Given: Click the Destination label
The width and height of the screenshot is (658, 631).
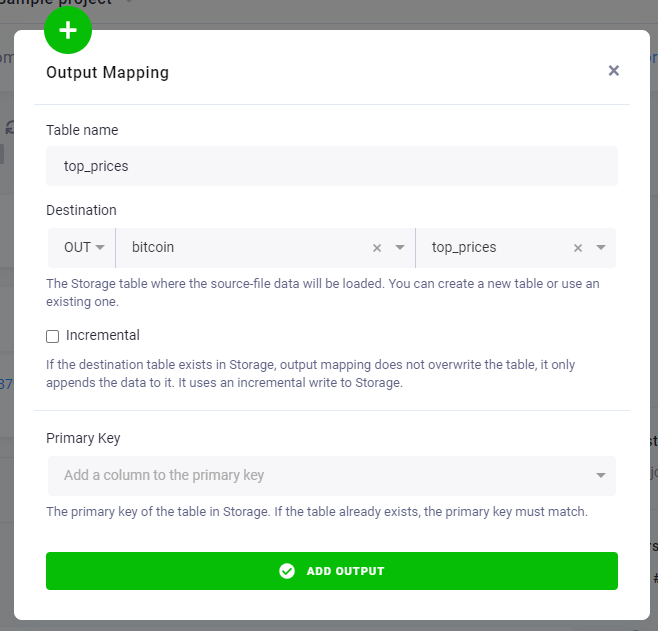Looking at the screenshot, I should pos(81,210).
